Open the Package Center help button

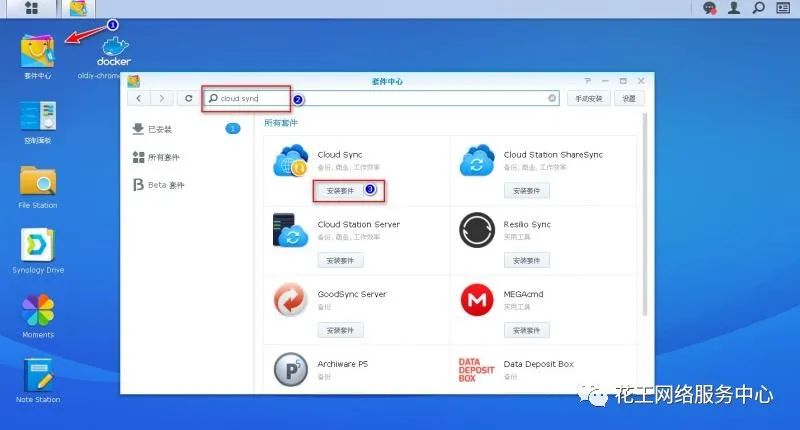[x=588, y=81]
